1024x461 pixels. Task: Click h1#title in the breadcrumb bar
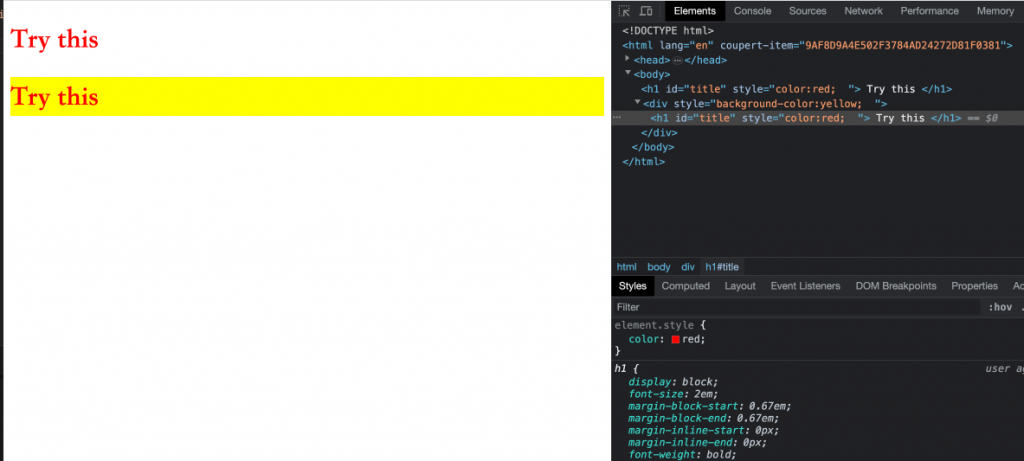[x=722, y=267]
